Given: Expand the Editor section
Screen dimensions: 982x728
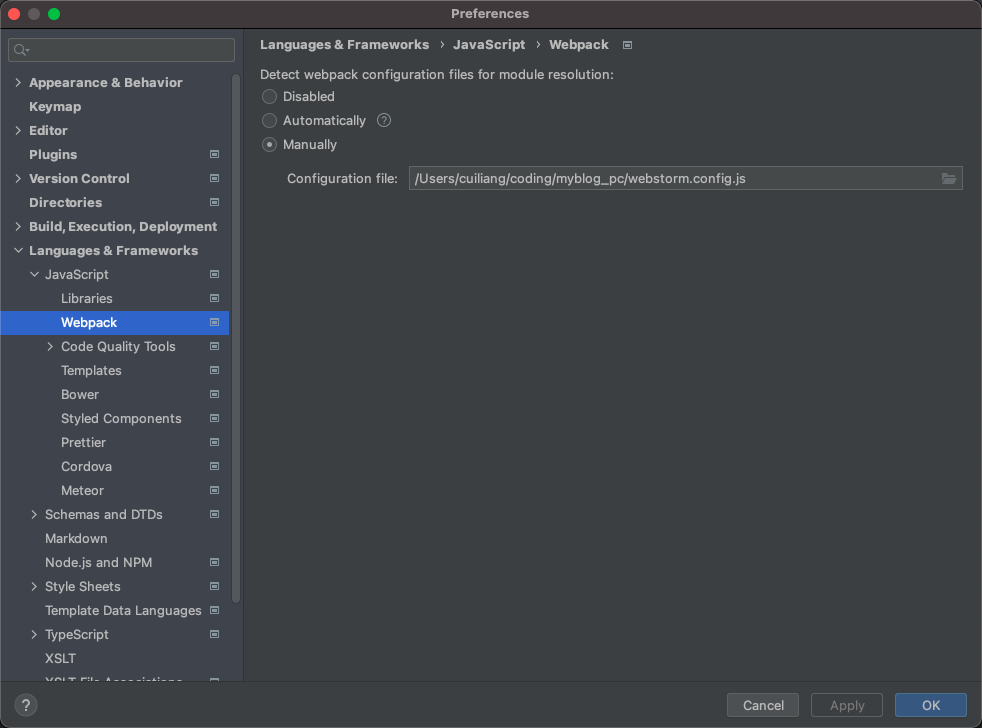Looking at the screenshot, I should pos(18,130).
